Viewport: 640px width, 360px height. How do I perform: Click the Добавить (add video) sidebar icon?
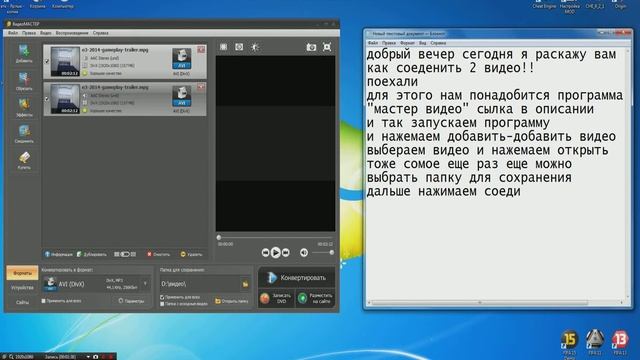[x=24, y=53]
